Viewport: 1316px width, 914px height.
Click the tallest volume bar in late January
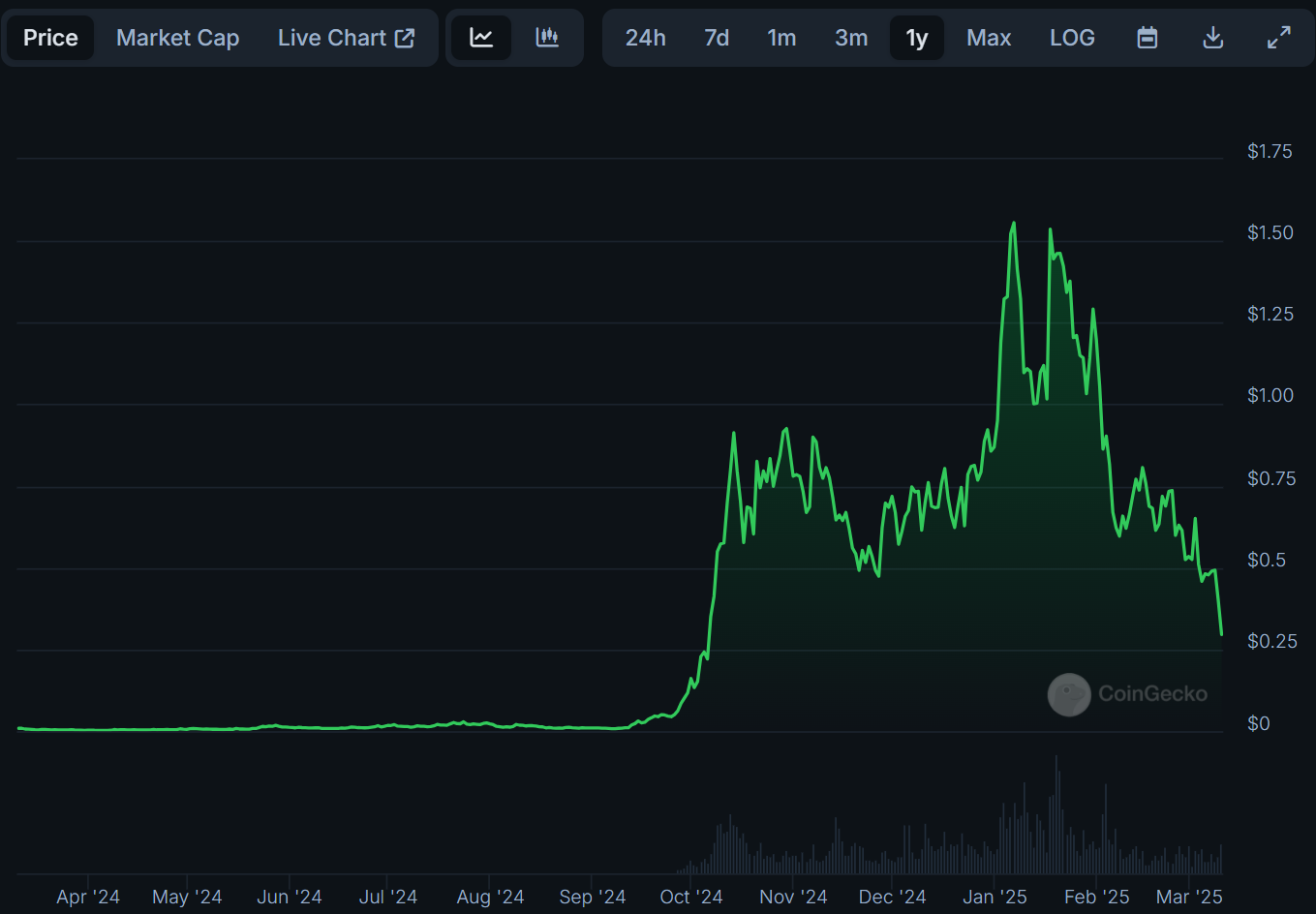[x=1056, y=815]
